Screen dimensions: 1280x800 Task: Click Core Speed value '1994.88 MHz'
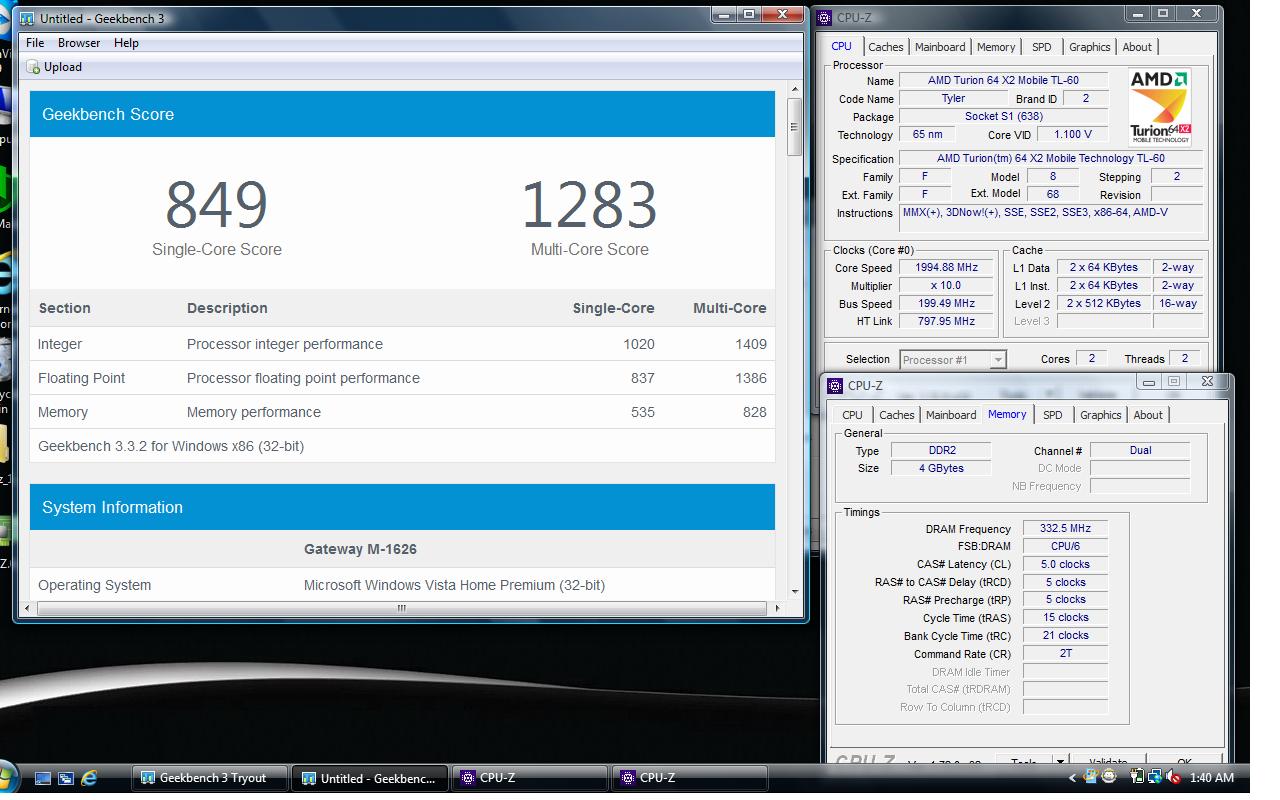click(946, 267)
